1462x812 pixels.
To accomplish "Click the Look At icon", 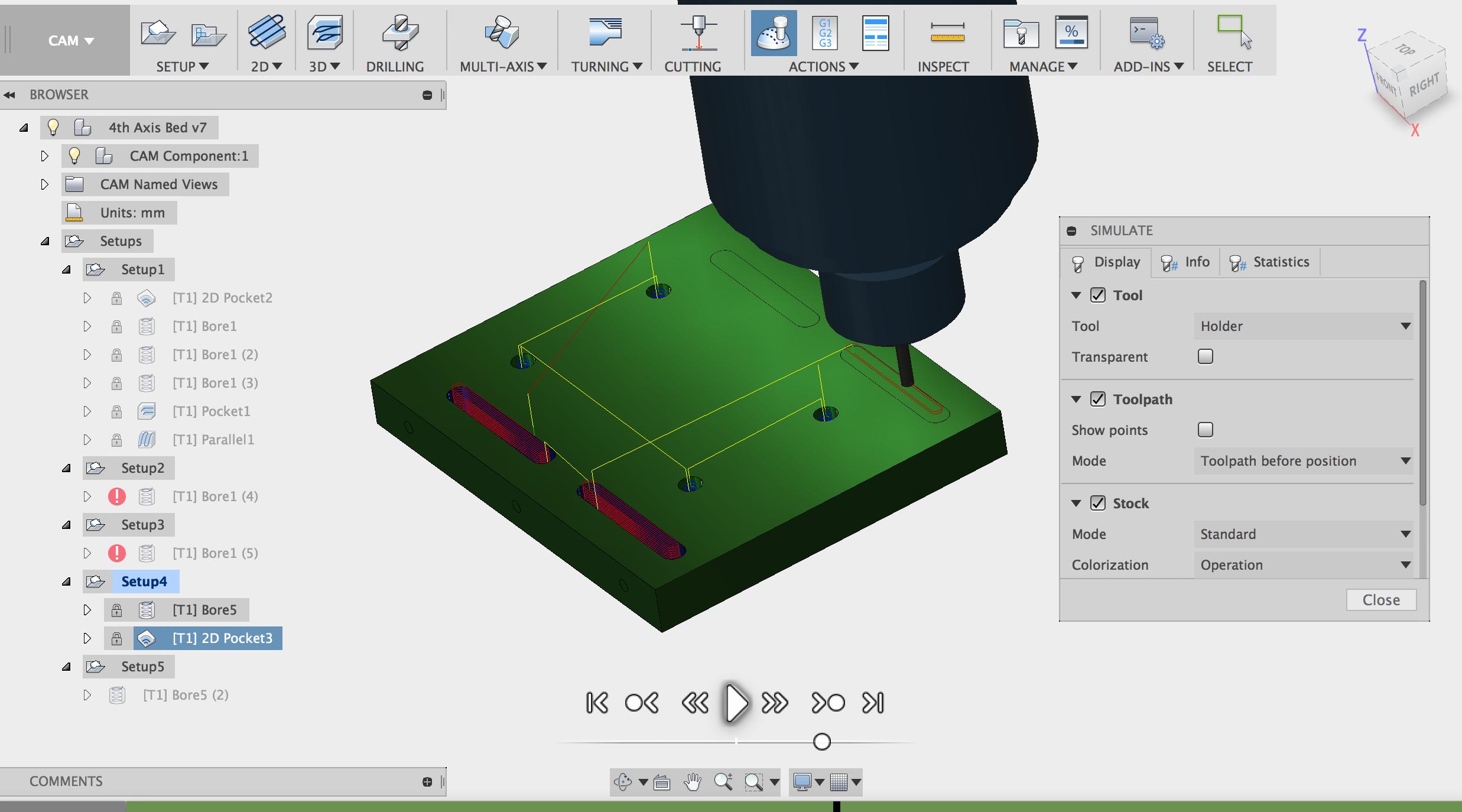I will 662,782.
